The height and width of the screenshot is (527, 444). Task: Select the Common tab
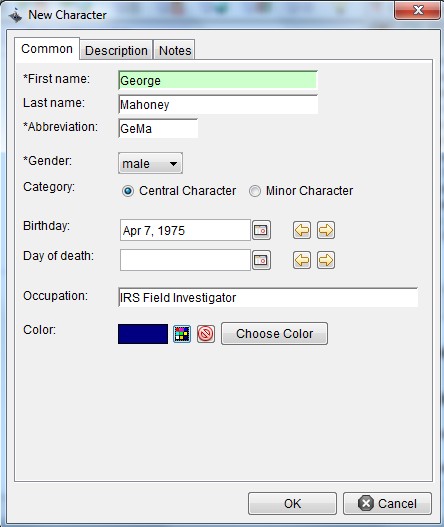pyautogui.click(x=47, y=49)
